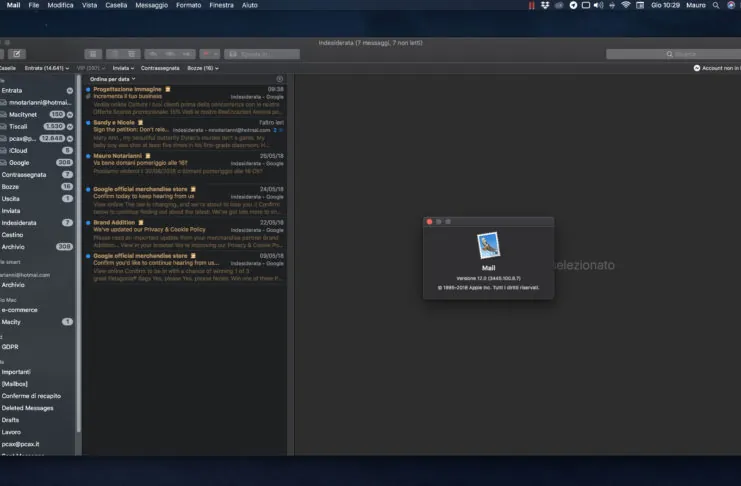
Task: Click the Mail app icon in About window
Action: click(x=488, y=246)
